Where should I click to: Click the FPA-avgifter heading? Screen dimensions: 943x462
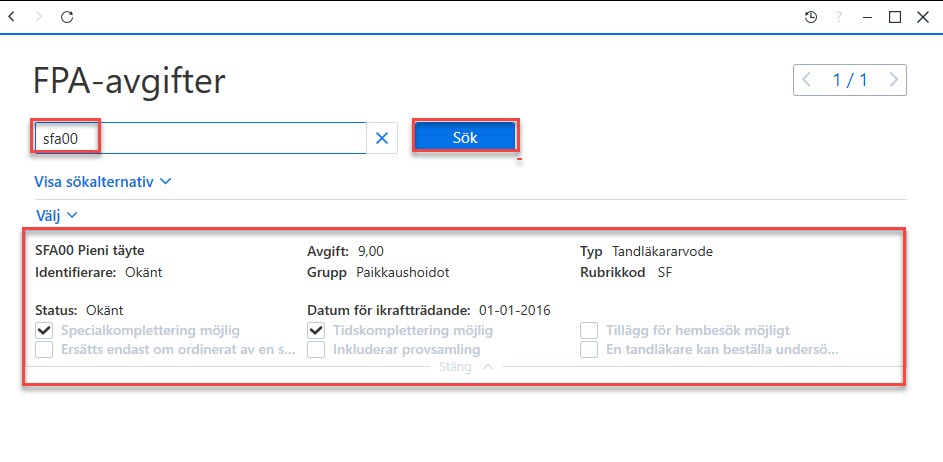click(x=129, y=81)
